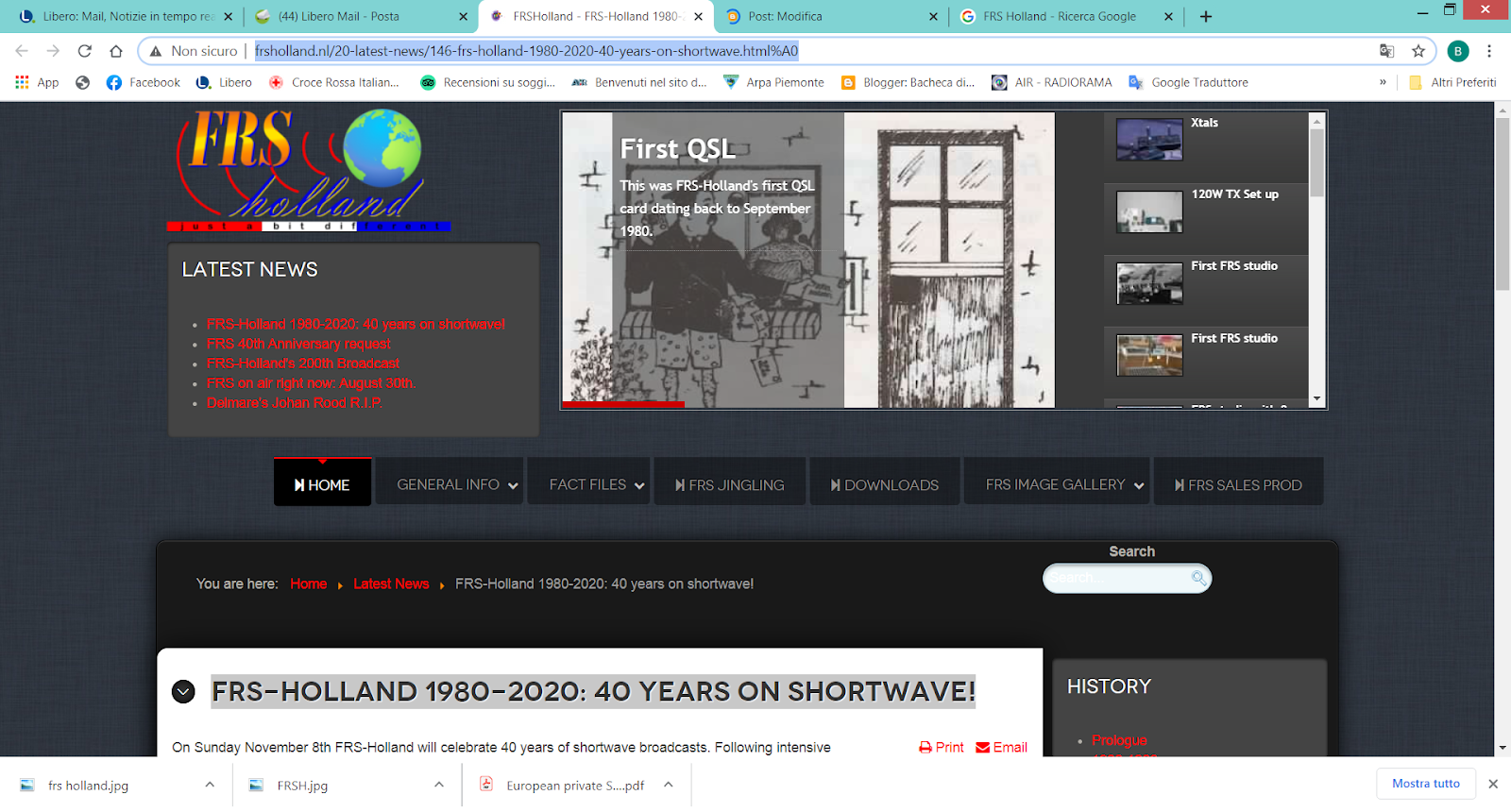The width and height of the screenshot is (1511, 812).
Task: Open the AIR - RADIORAMA bookmark
Action: (x=1051, y=82)
